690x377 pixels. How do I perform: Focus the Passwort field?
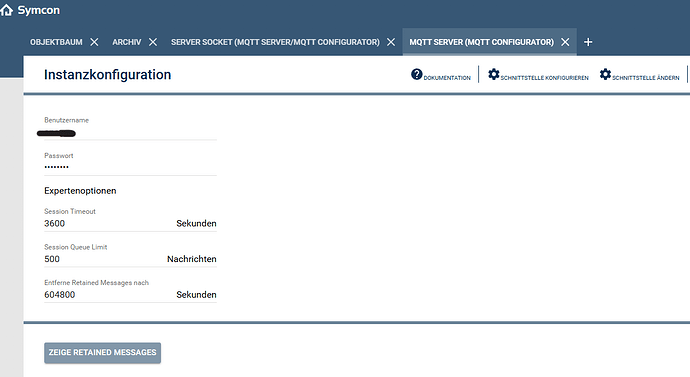pos(130,167)
